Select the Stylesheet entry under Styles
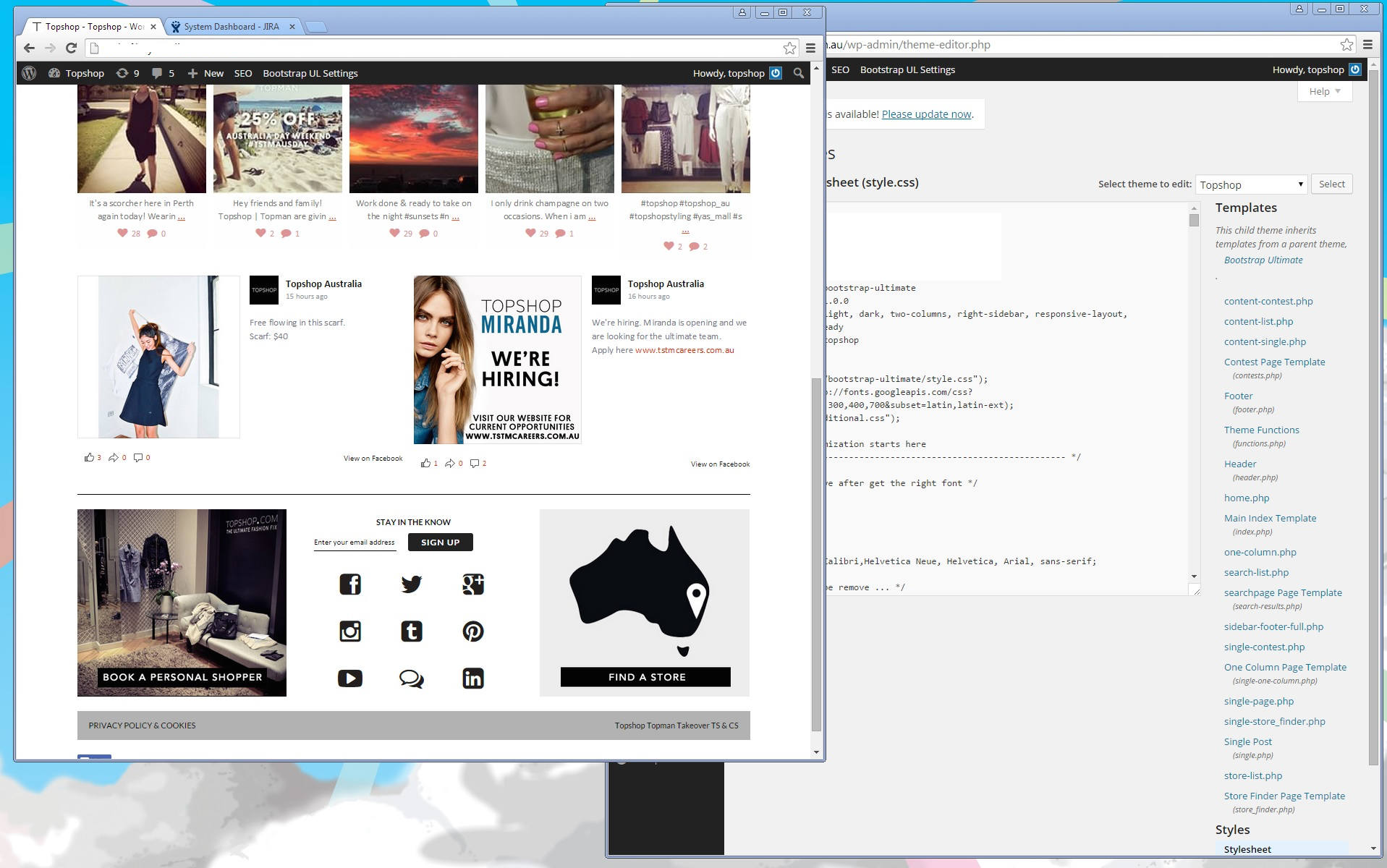This screenshot has height=868, width=1387. coord(1247,849)
